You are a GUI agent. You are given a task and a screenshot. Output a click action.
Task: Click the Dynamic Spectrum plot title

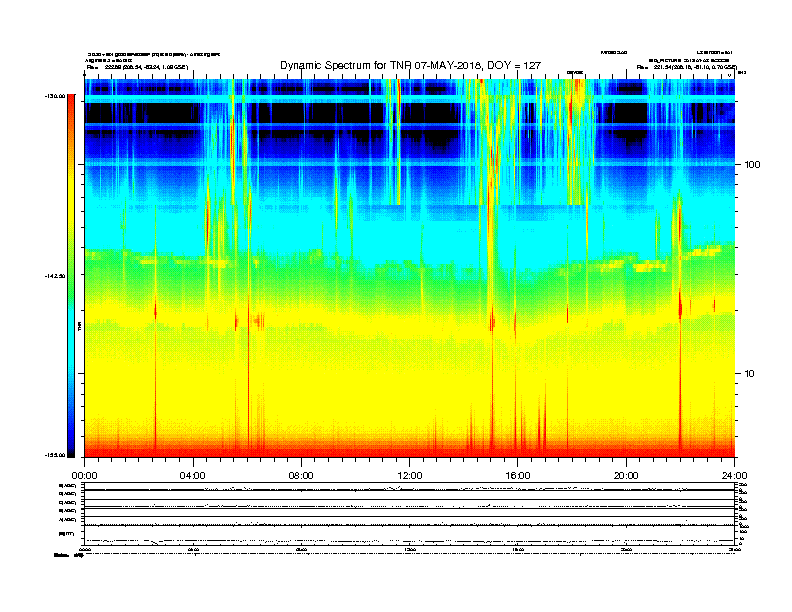click(x=410, y=66)
